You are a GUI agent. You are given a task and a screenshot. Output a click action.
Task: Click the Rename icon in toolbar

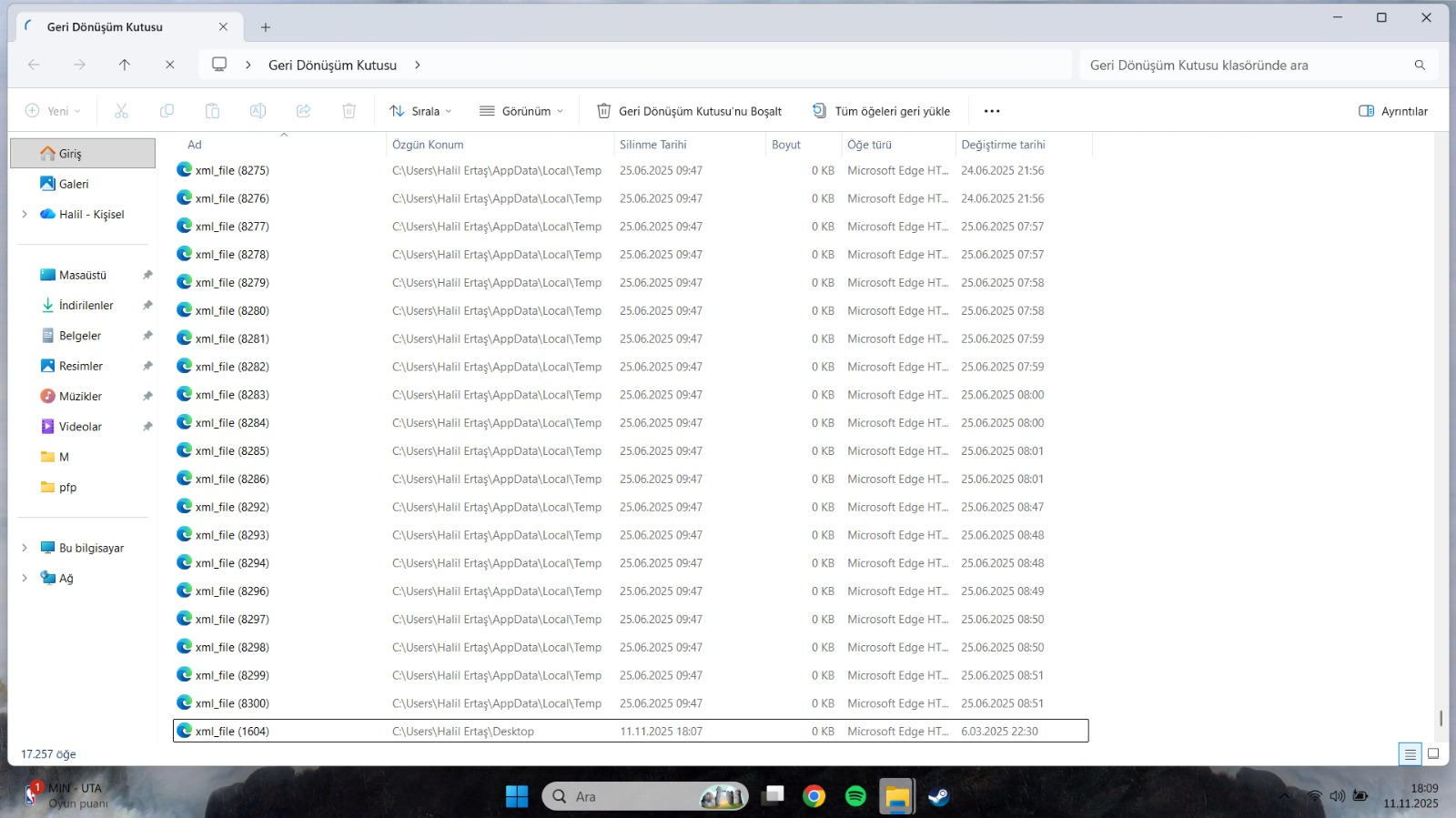[x=258, y=111]
